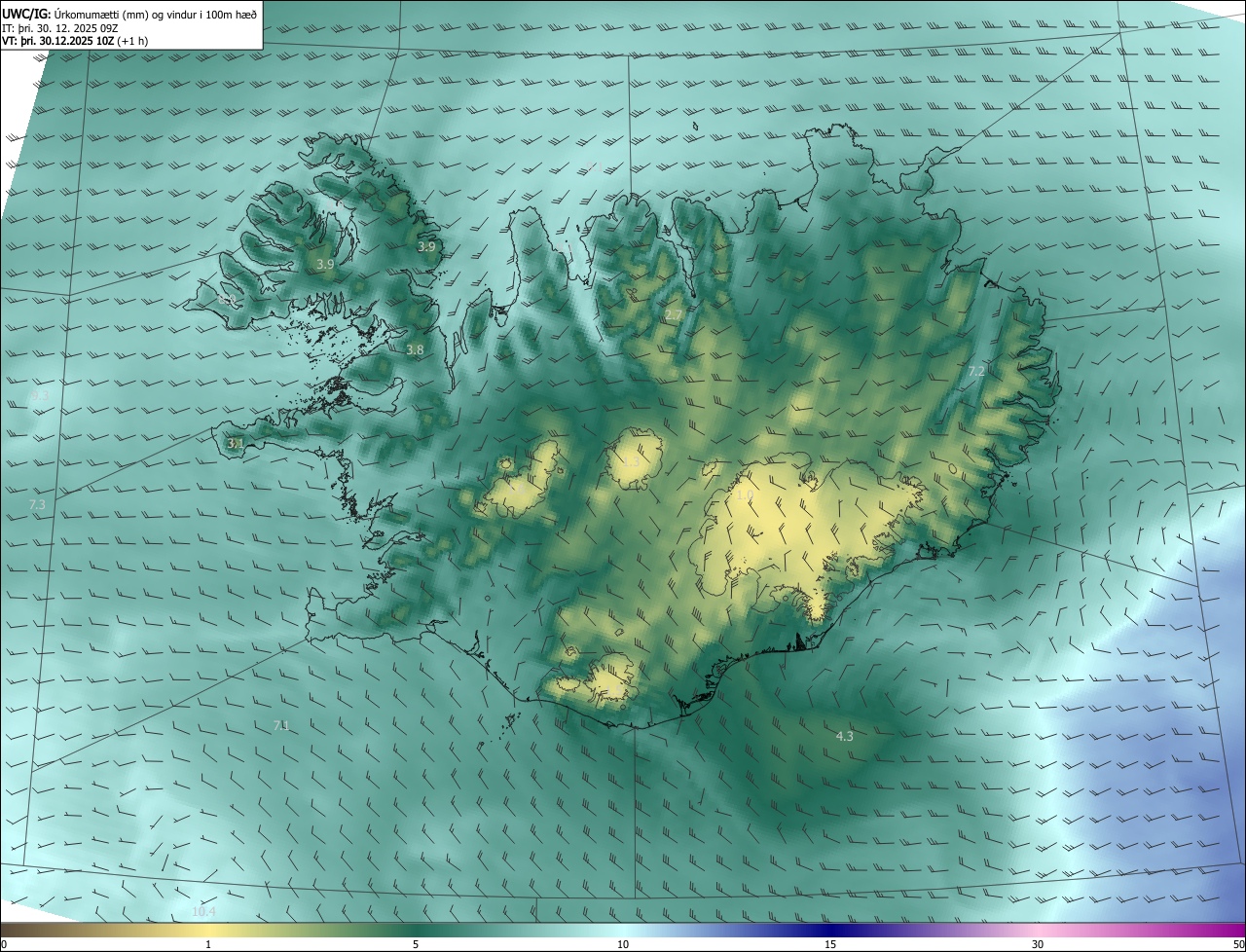
Task: Click the 7.2 value label on the map
Action: pyautogui.click(x=976, y=372)
